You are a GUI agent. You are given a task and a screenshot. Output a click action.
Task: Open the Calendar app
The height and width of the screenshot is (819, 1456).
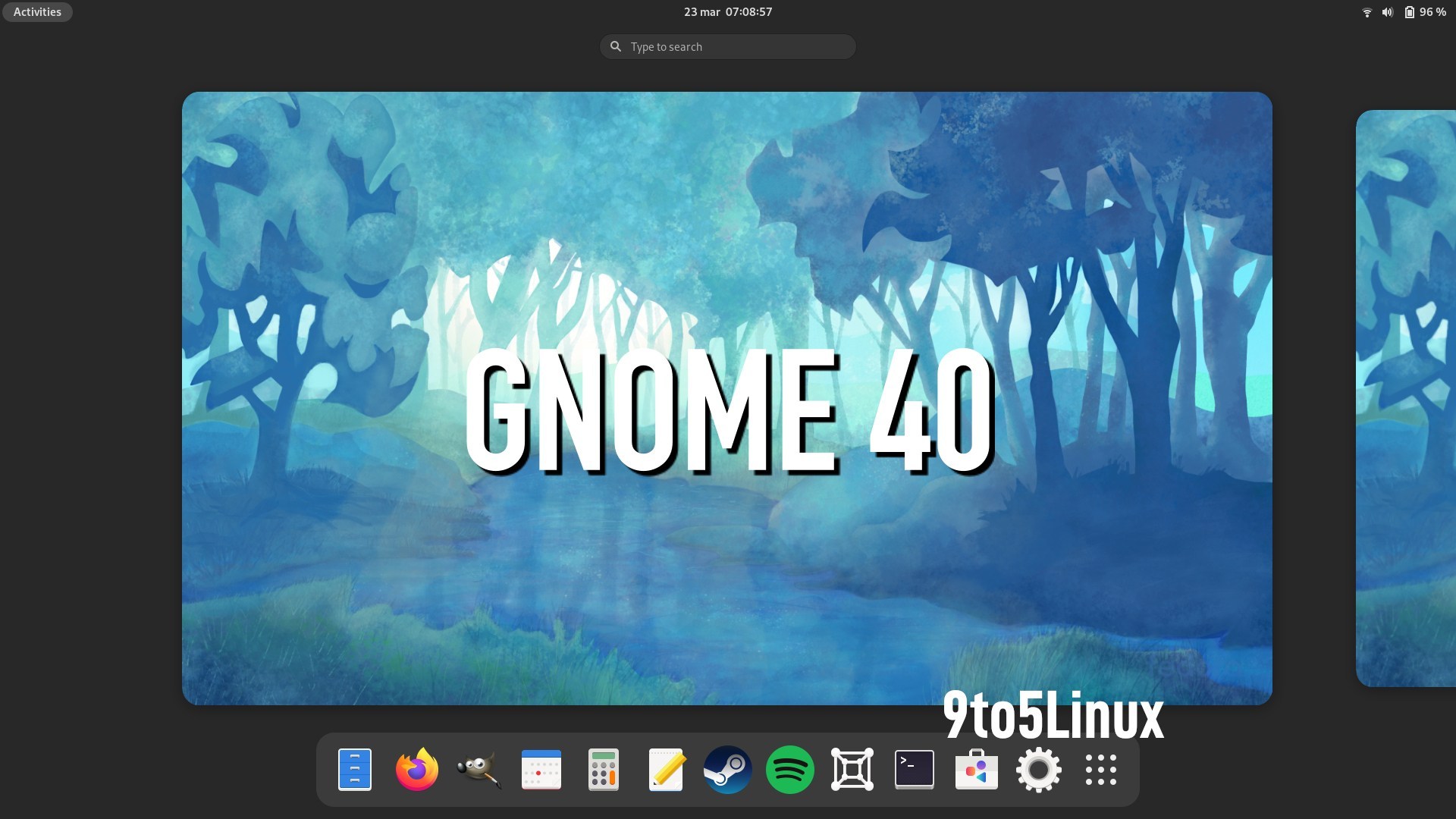[x=541, y=769]
